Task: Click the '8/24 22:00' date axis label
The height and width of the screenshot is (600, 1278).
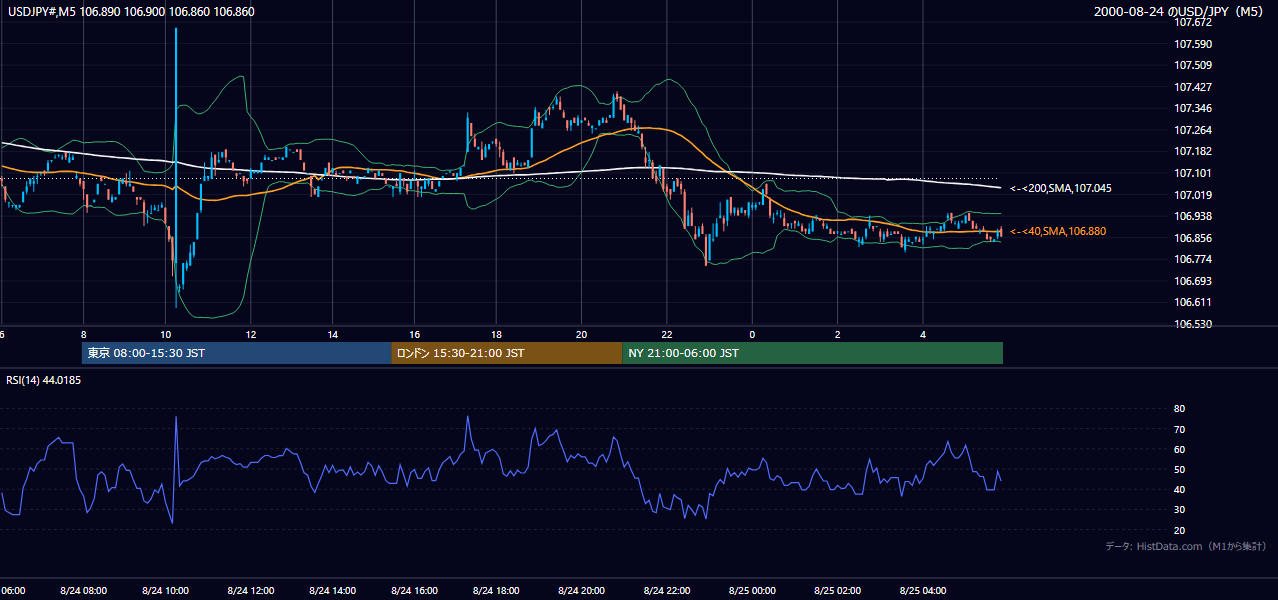Action: [665, 590]
